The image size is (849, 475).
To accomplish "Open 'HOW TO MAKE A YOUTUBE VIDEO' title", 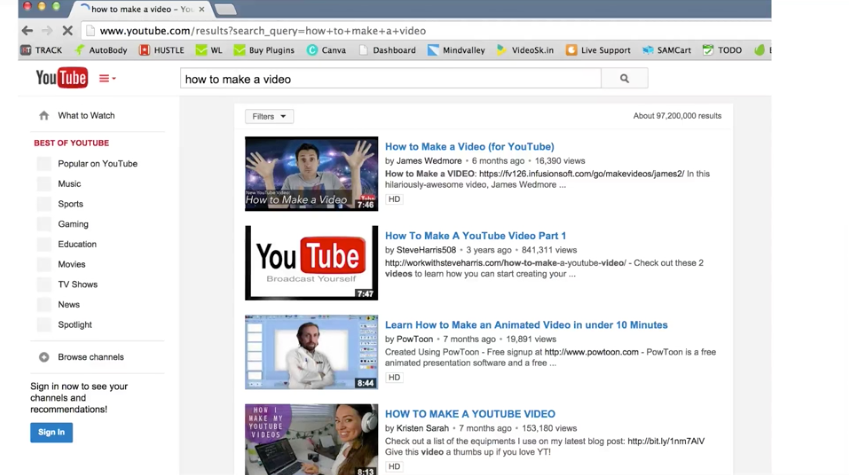I will pyautogui.click(x=470, y=414).
